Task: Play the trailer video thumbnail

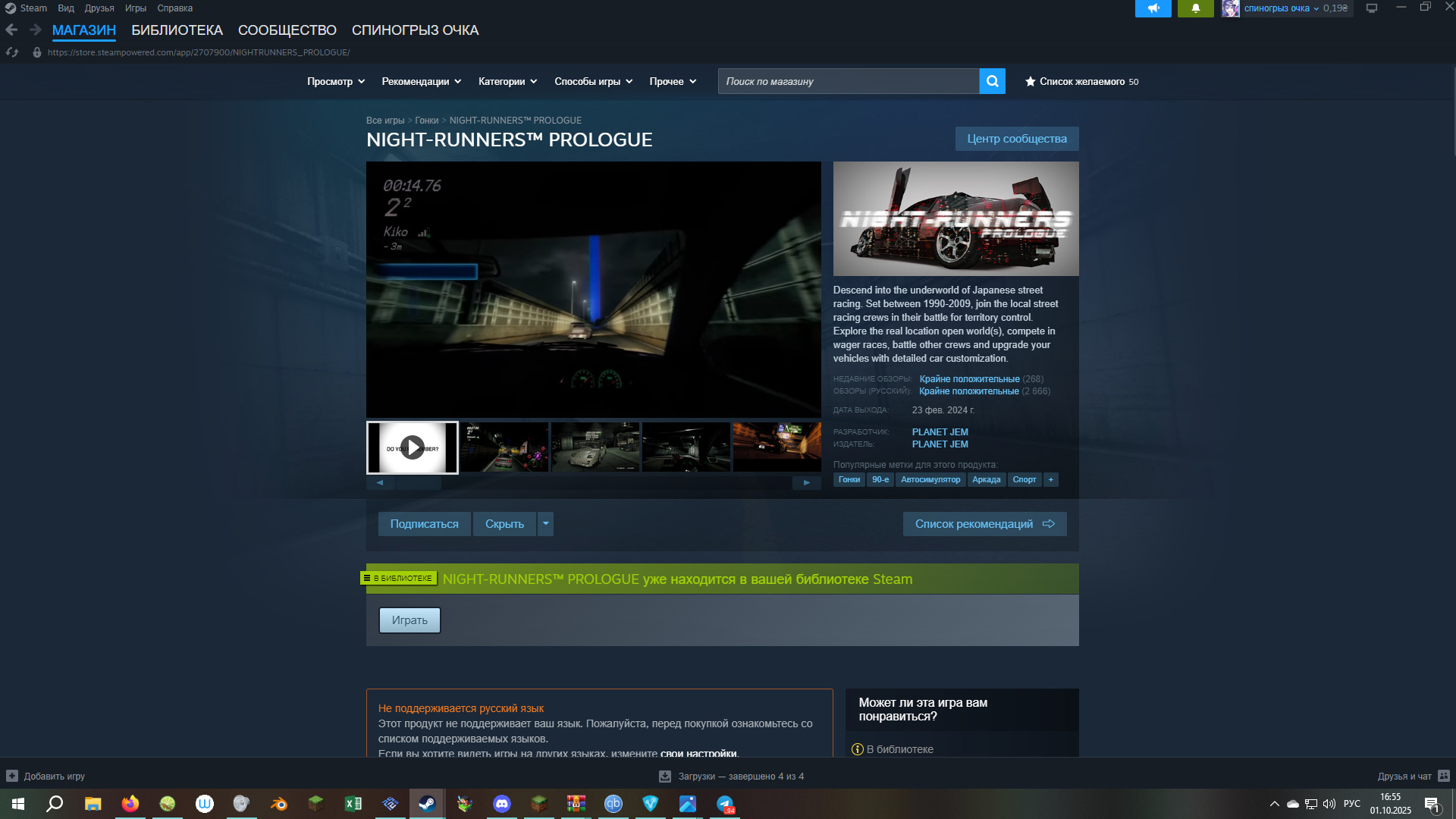Action: (412, 448)
